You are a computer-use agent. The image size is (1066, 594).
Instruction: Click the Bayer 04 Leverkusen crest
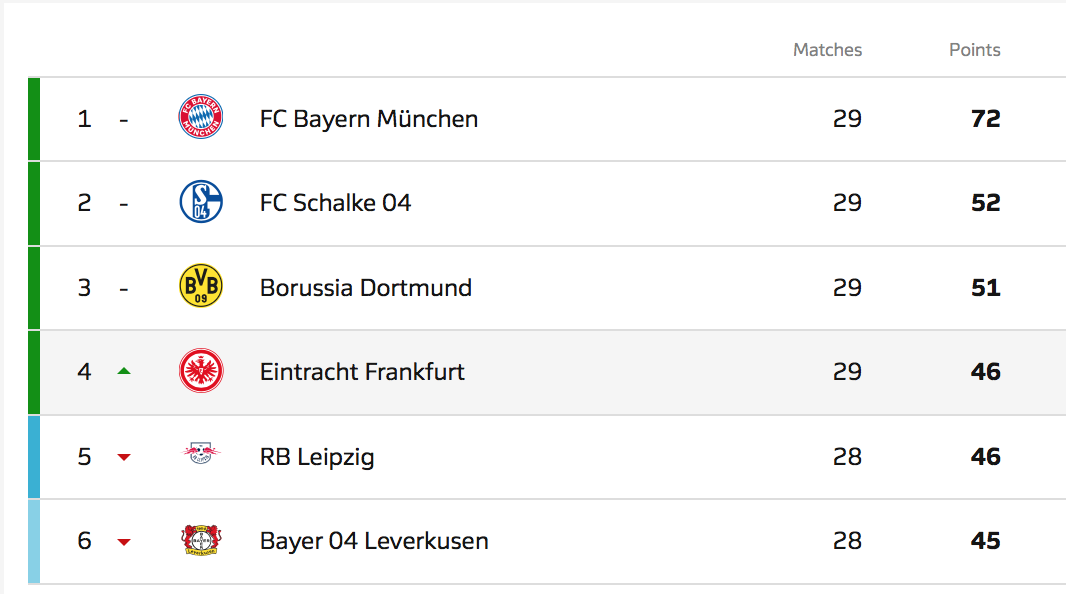point(201,541)
